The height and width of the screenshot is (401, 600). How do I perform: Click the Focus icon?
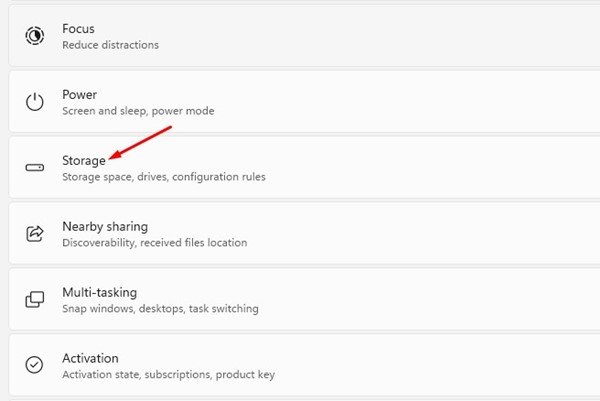[x=35, y=36]
